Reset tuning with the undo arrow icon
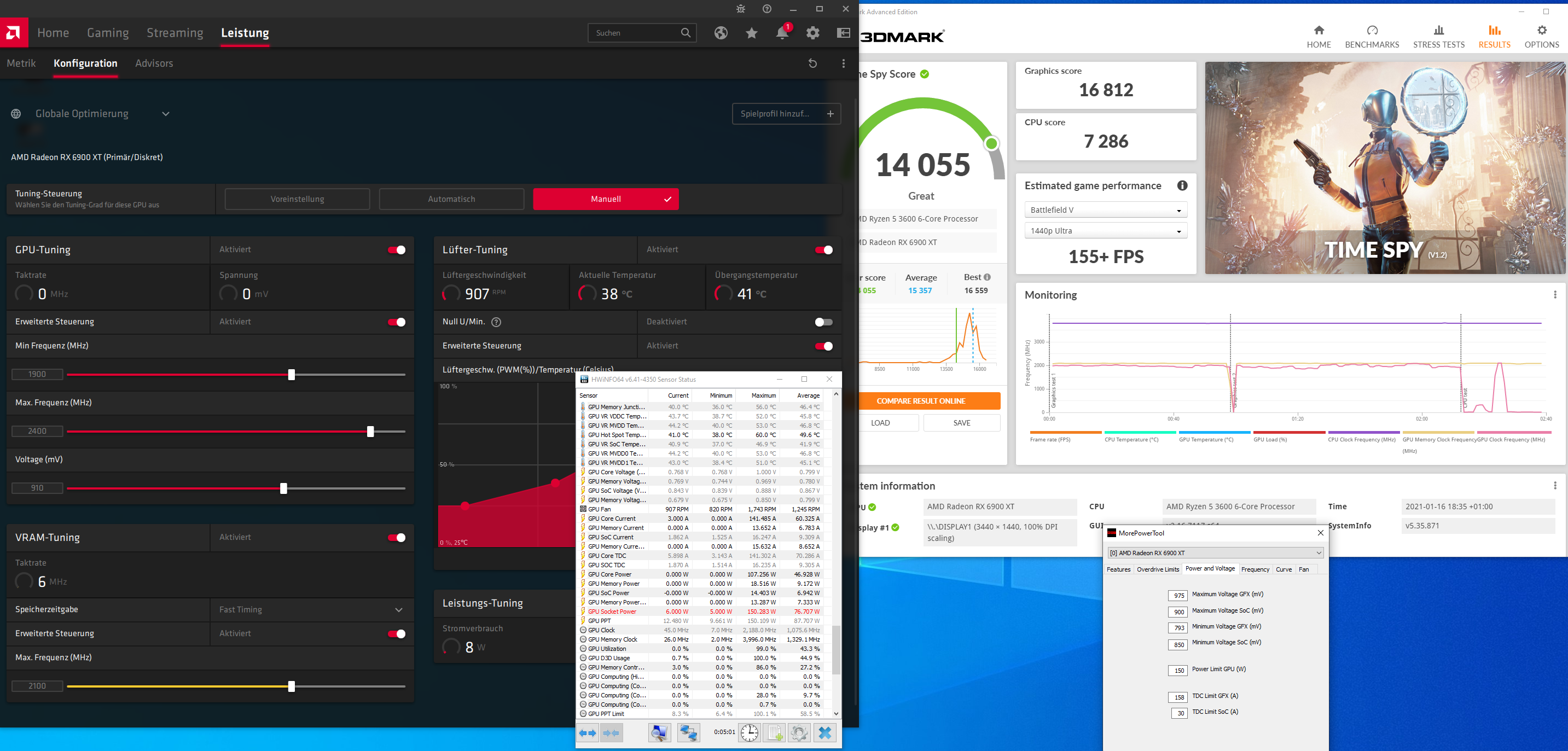Viewport: 1568px width, 751px height. [812, 63]
